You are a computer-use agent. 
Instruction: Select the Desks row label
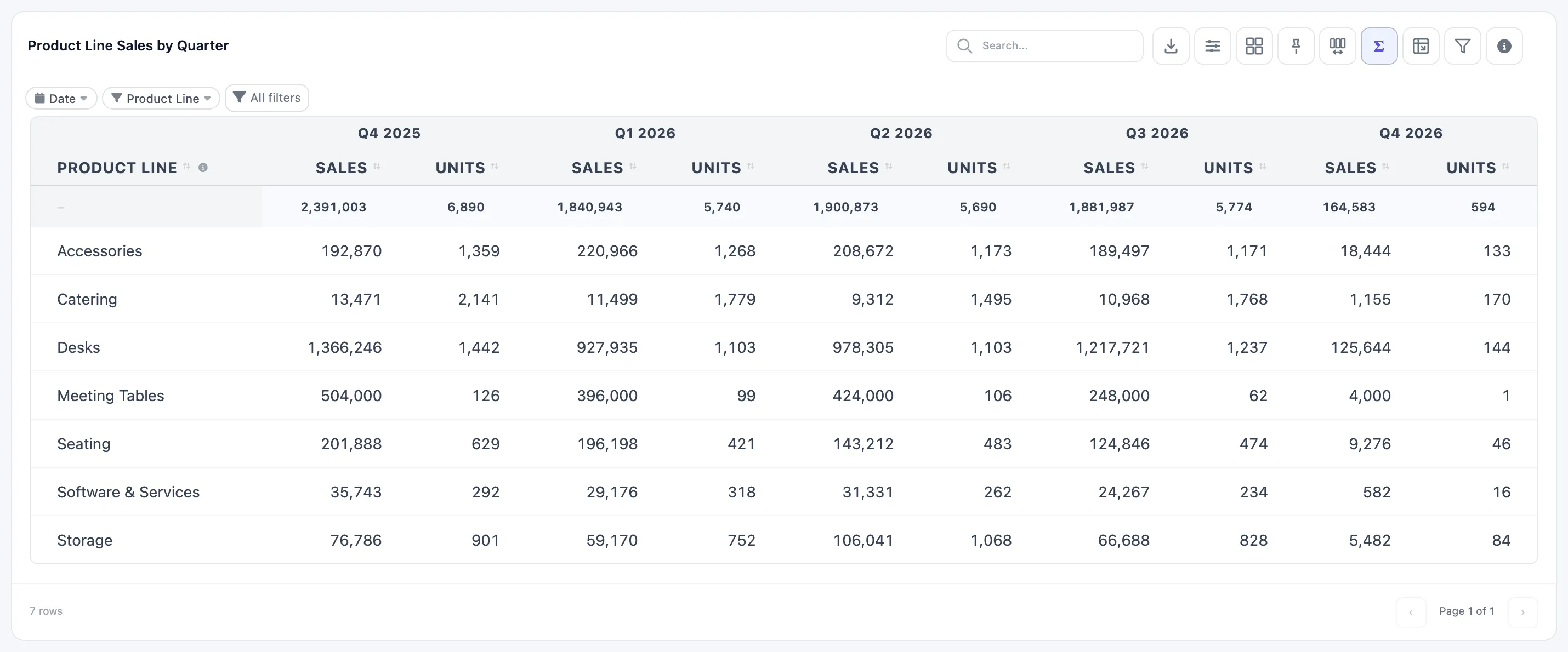click(78, 347)
